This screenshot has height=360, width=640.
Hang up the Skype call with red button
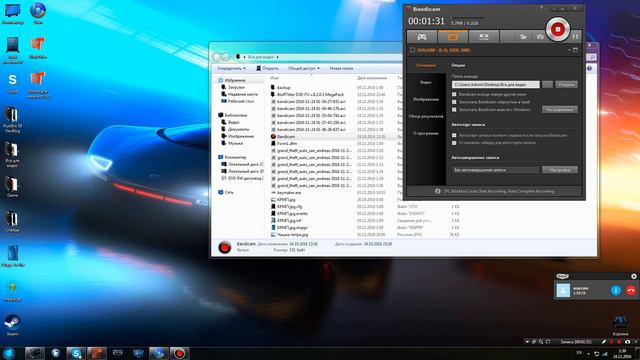click(631, 290)
